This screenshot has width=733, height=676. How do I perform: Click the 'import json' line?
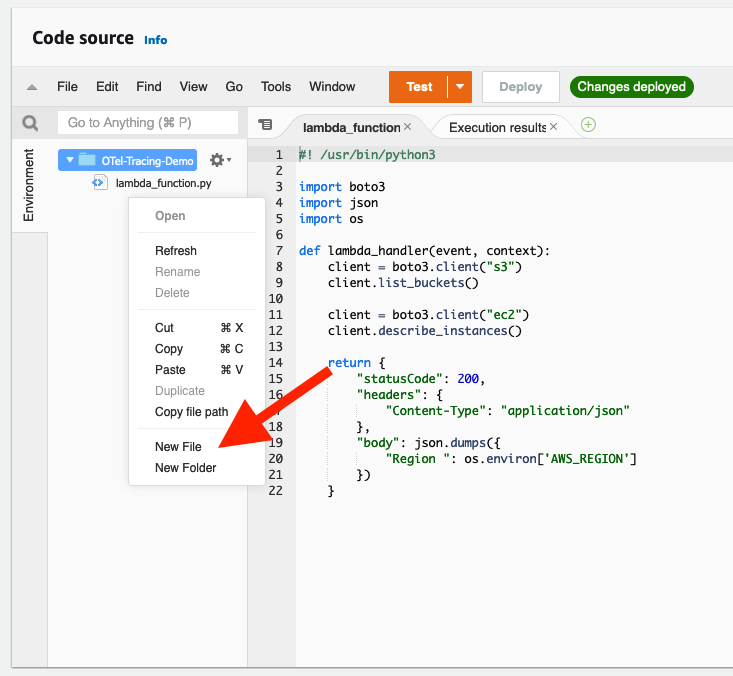pos(338,203)
